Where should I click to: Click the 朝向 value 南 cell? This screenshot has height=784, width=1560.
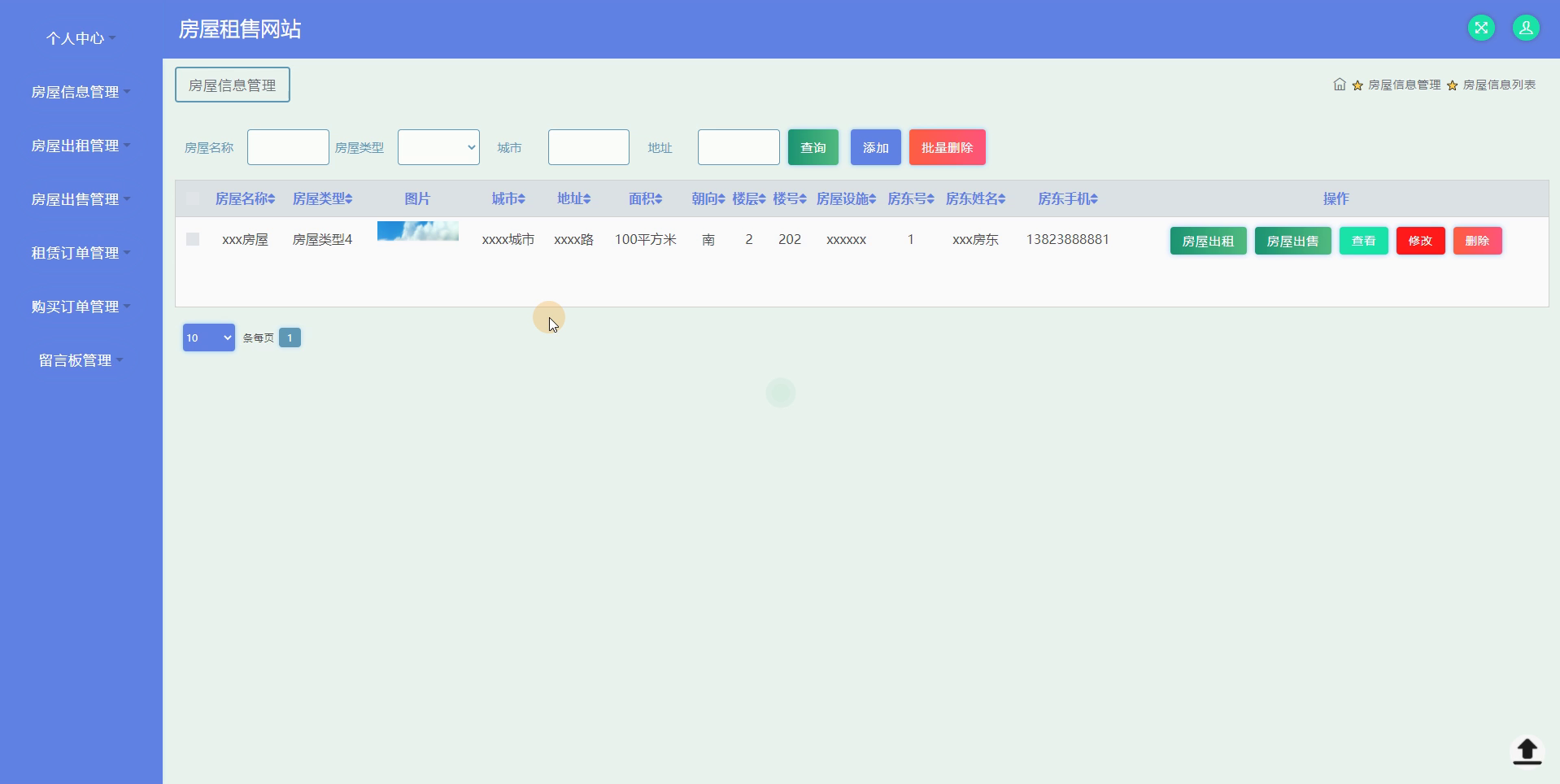point(708,239)
